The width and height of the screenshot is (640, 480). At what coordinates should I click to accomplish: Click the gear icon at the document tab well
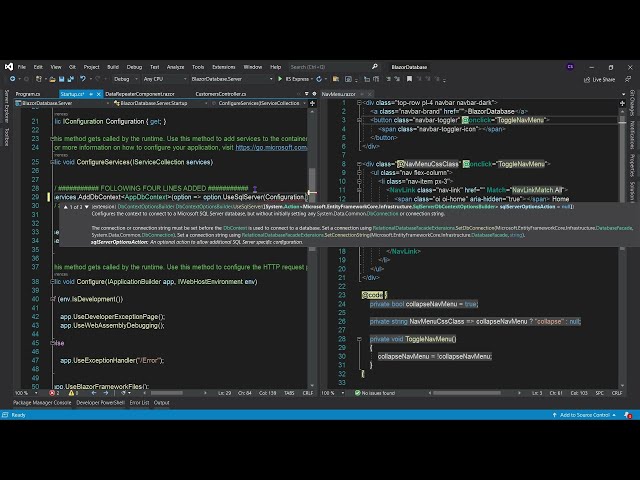pos(314,94)
